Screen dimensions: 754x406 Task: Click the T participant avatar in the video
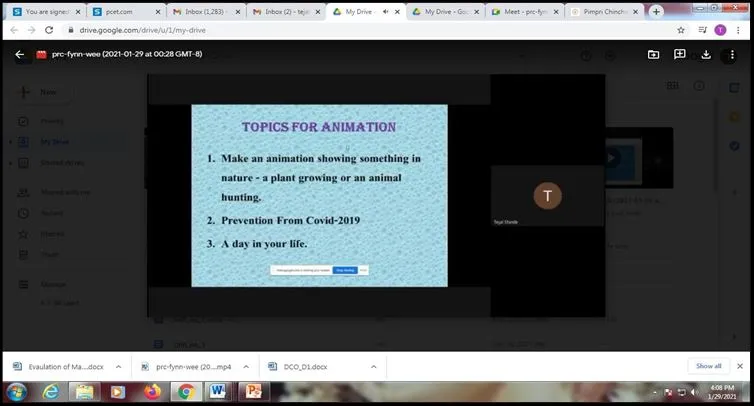[x=547, y=196]
